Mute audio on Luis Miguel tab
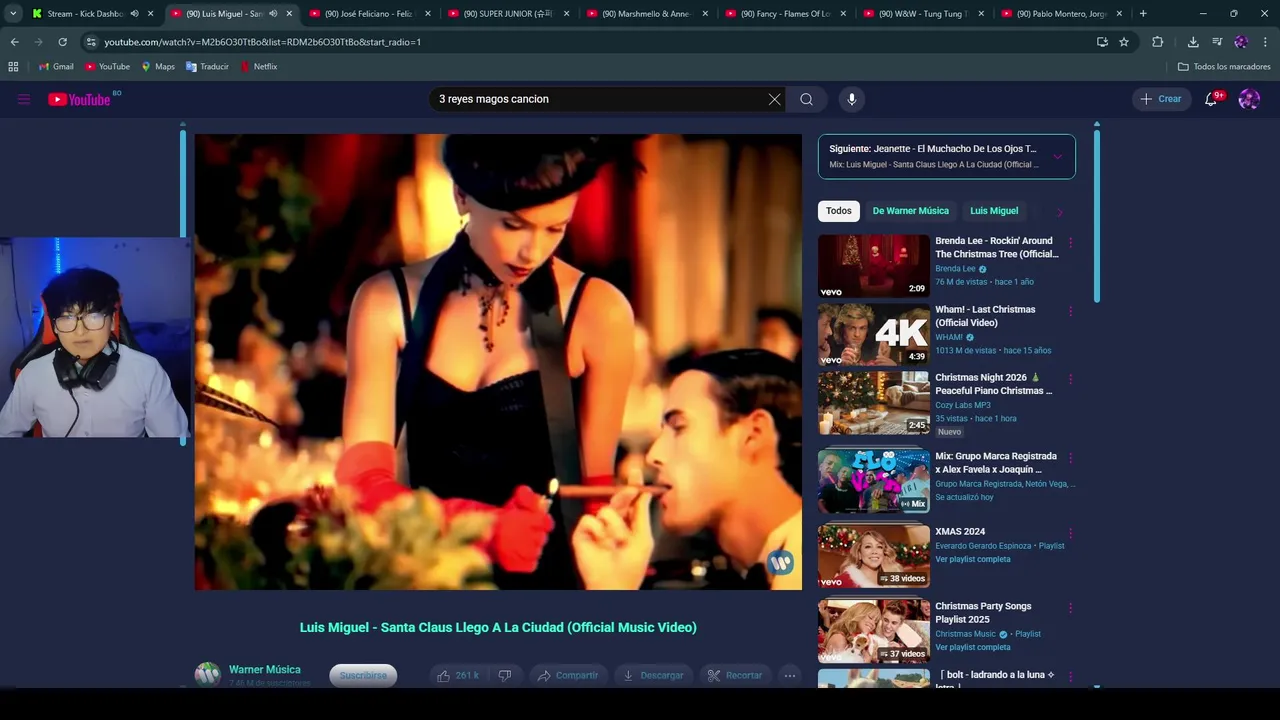The image size is (1280, 720). pyautogui.click(x=273, y=14)
